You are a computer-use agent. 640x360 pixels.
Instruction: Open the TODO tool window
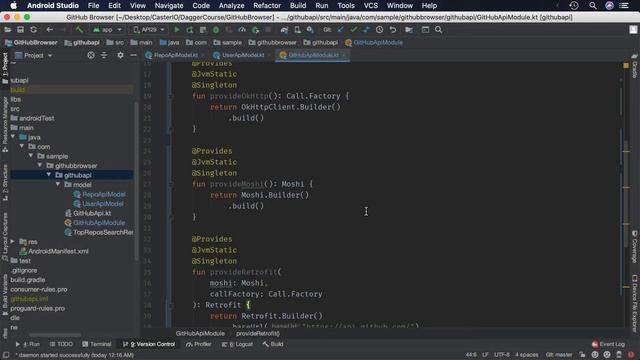pos(61,344)
